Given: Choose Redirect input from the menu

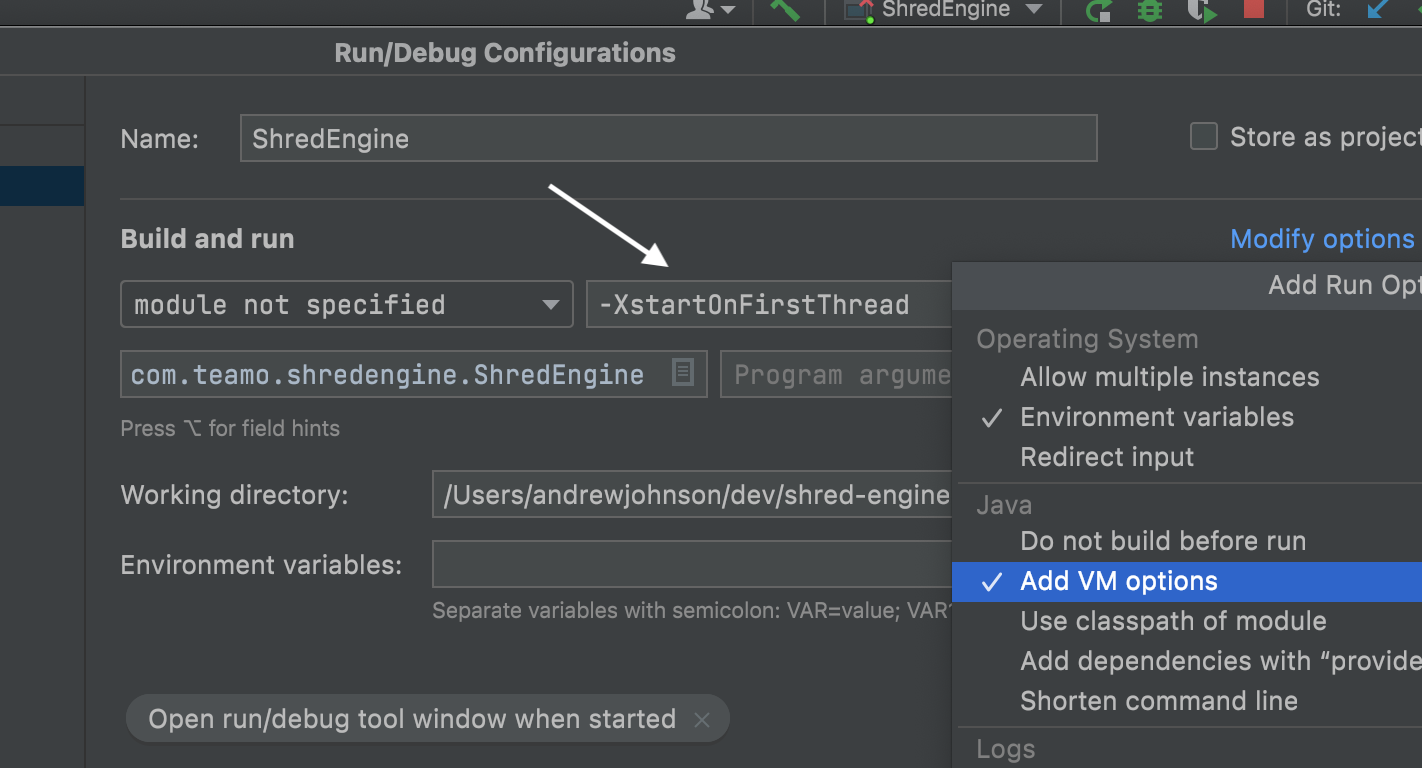Looking at the screenshot, I should [1189, 457].
